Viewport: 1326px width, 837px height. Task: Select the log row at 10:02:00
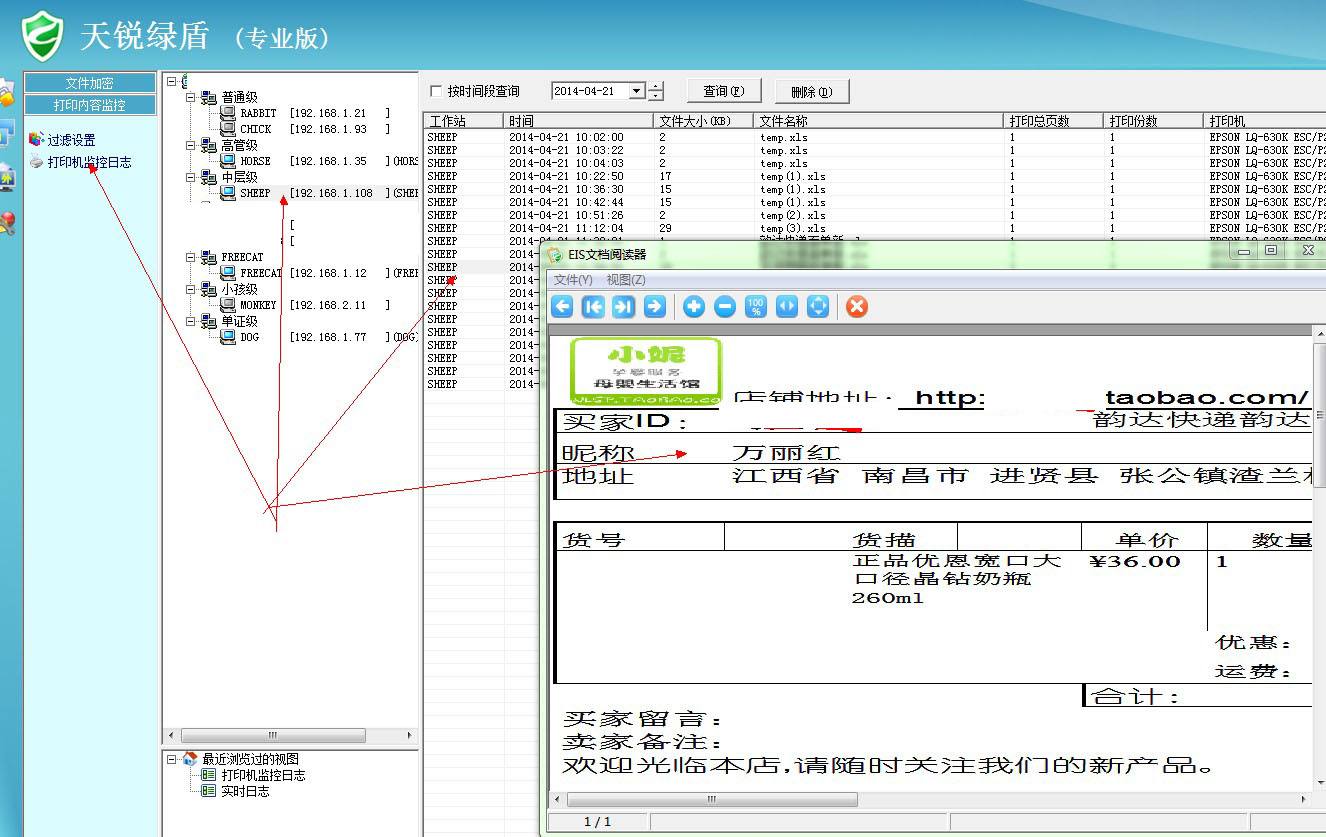pyautogui.click(x=874, y=137)
